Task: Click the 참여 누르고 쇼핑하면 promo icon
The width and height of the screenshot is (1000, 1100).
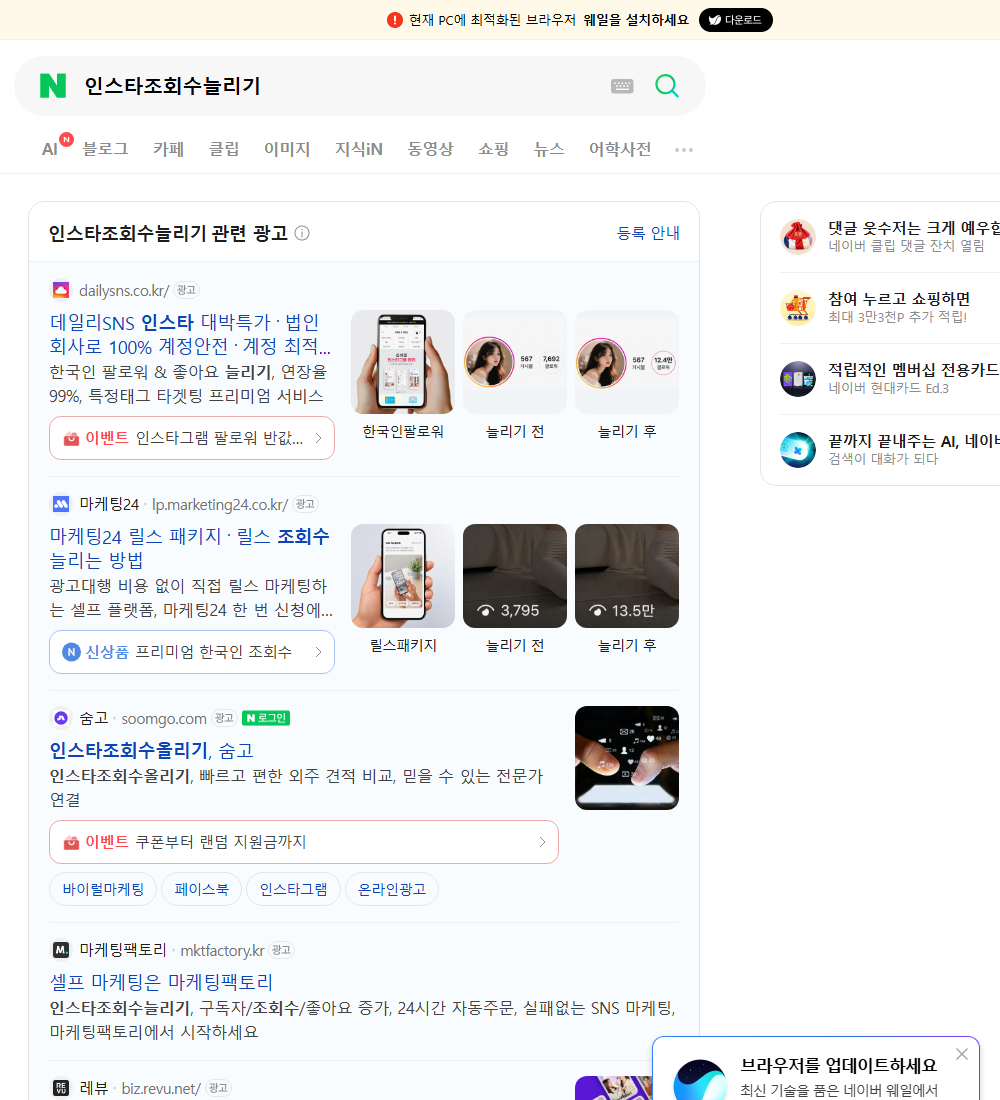Action: pos(798,307)
